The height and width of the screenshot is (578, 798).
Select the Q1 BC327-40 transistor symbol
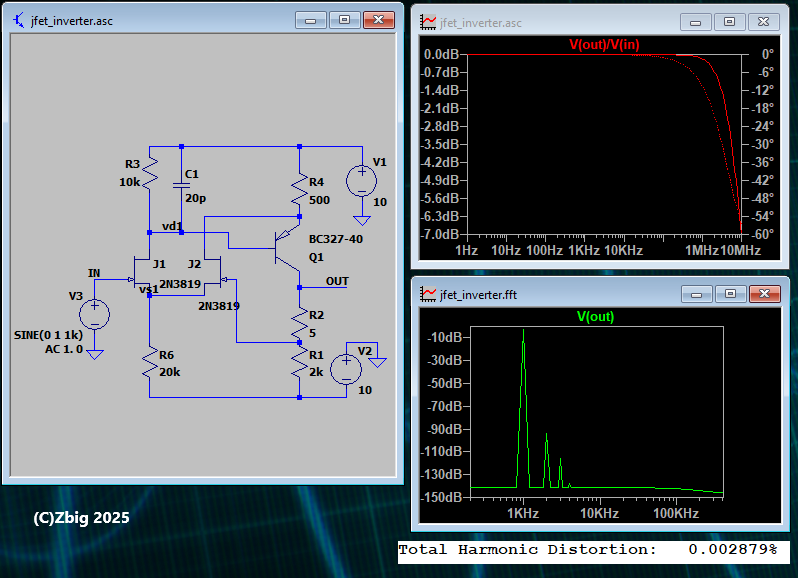point(286,248)
